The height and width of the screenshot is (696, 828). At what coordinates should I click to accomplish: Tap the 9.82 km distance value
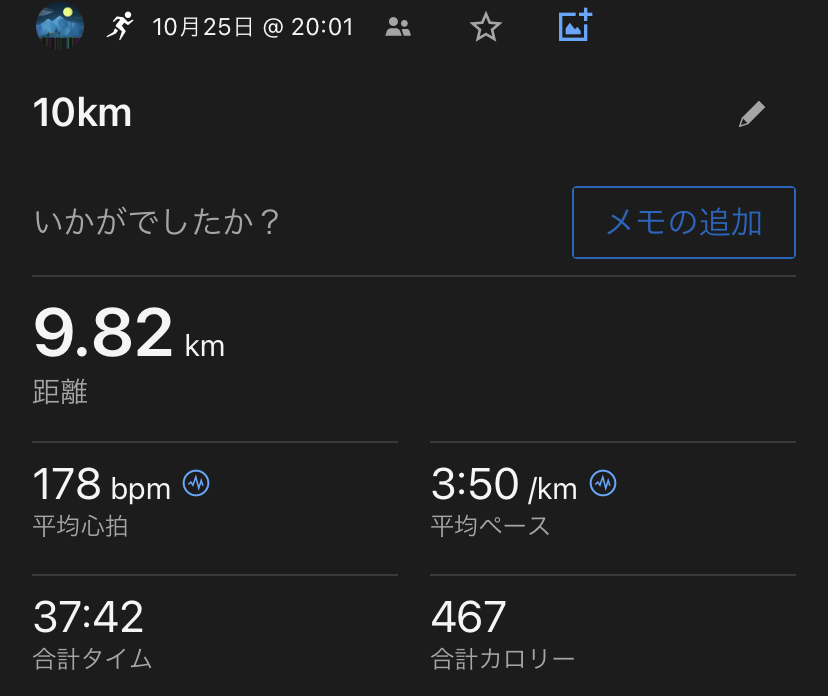pos(129,335)
